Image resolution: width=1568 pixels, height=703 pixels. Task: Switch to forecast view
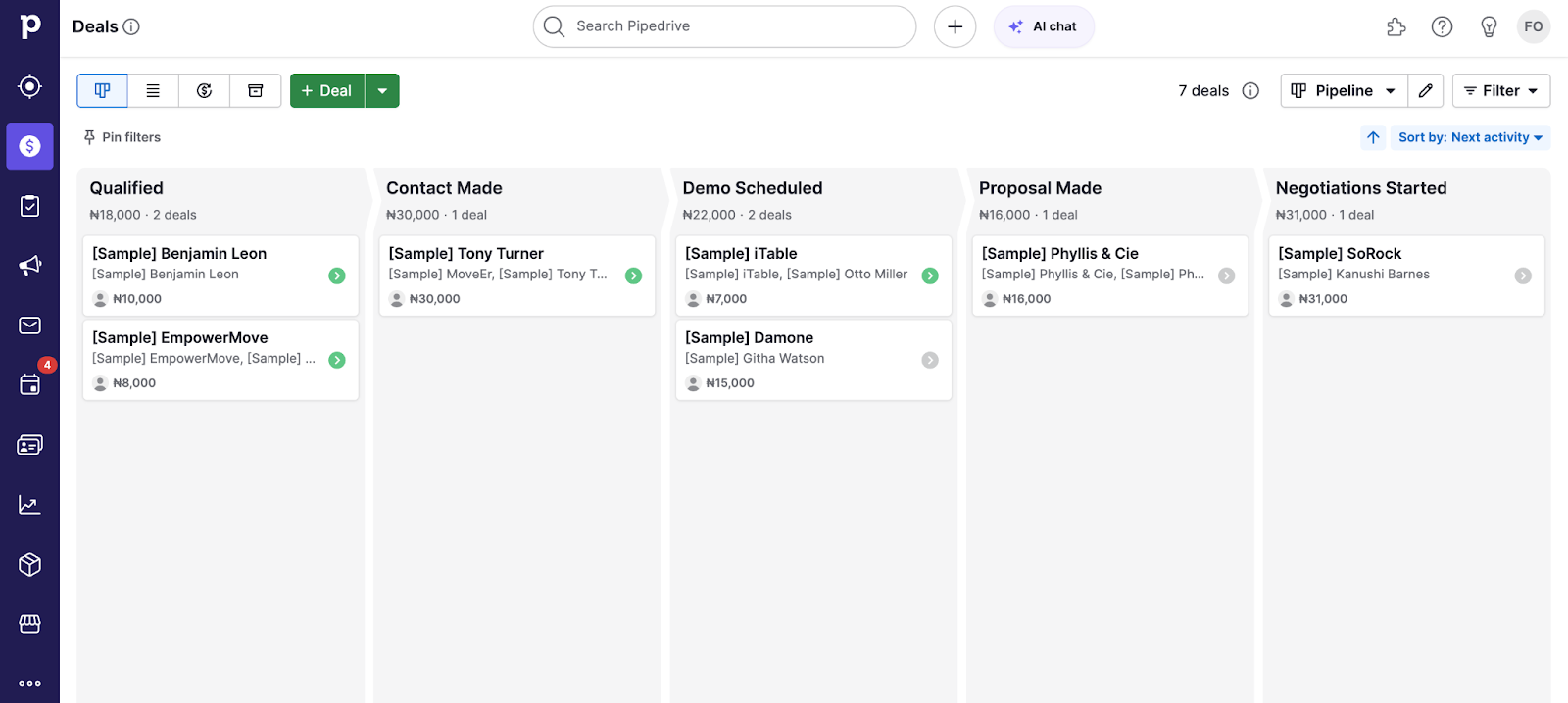[x=204, y=91]
